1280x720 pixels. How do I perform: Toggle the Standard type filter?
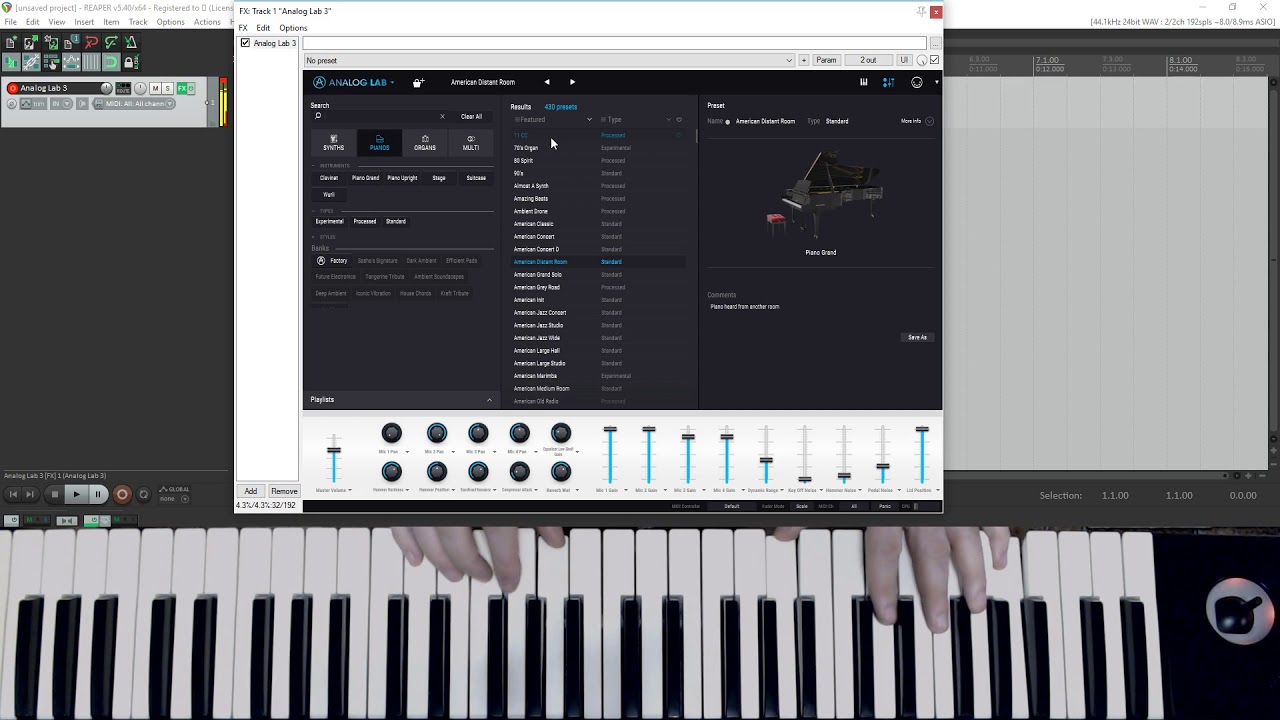pos(396,221)
